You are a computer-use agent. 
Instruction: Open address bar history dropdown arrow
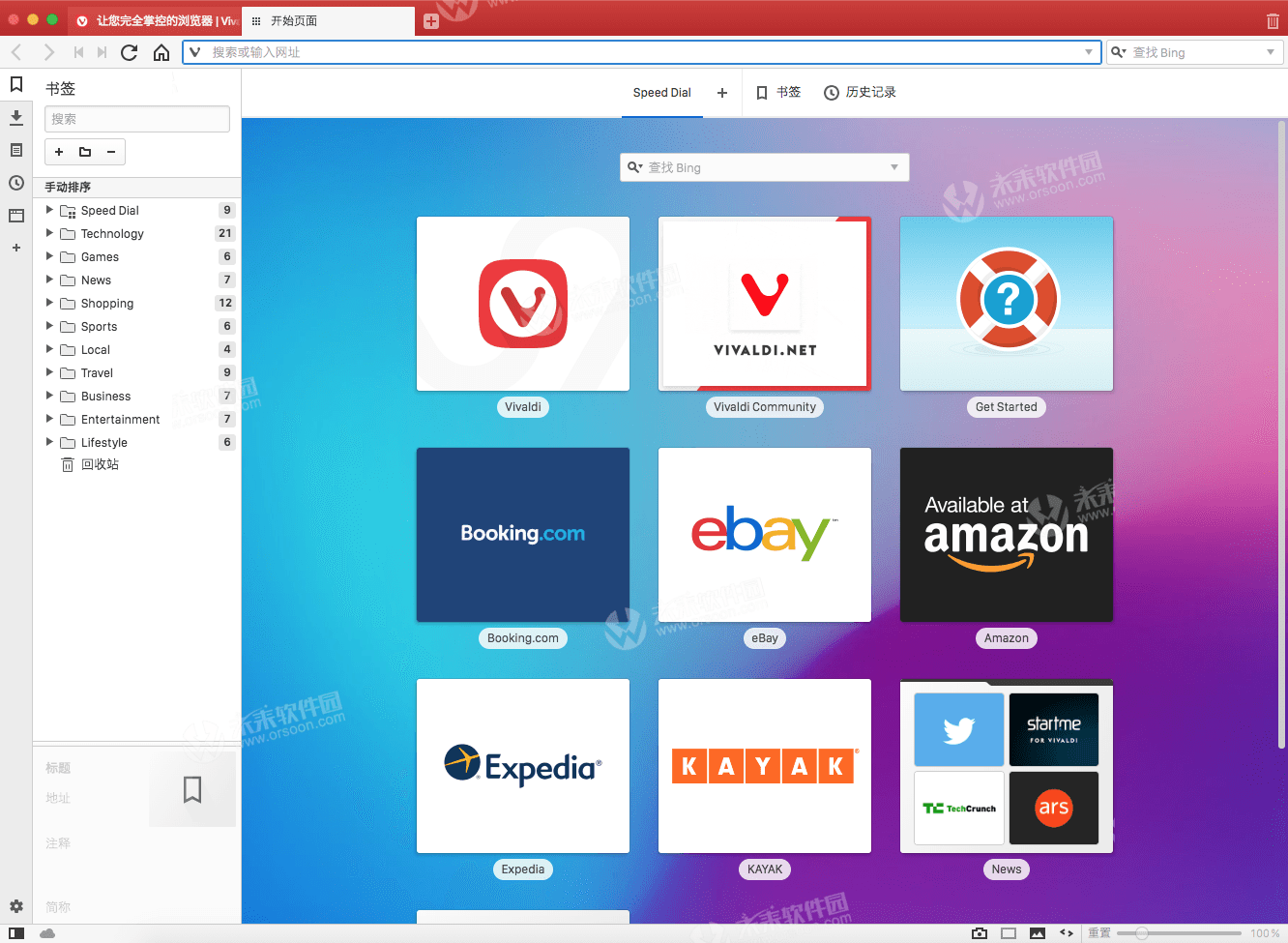click(1089, 52)
